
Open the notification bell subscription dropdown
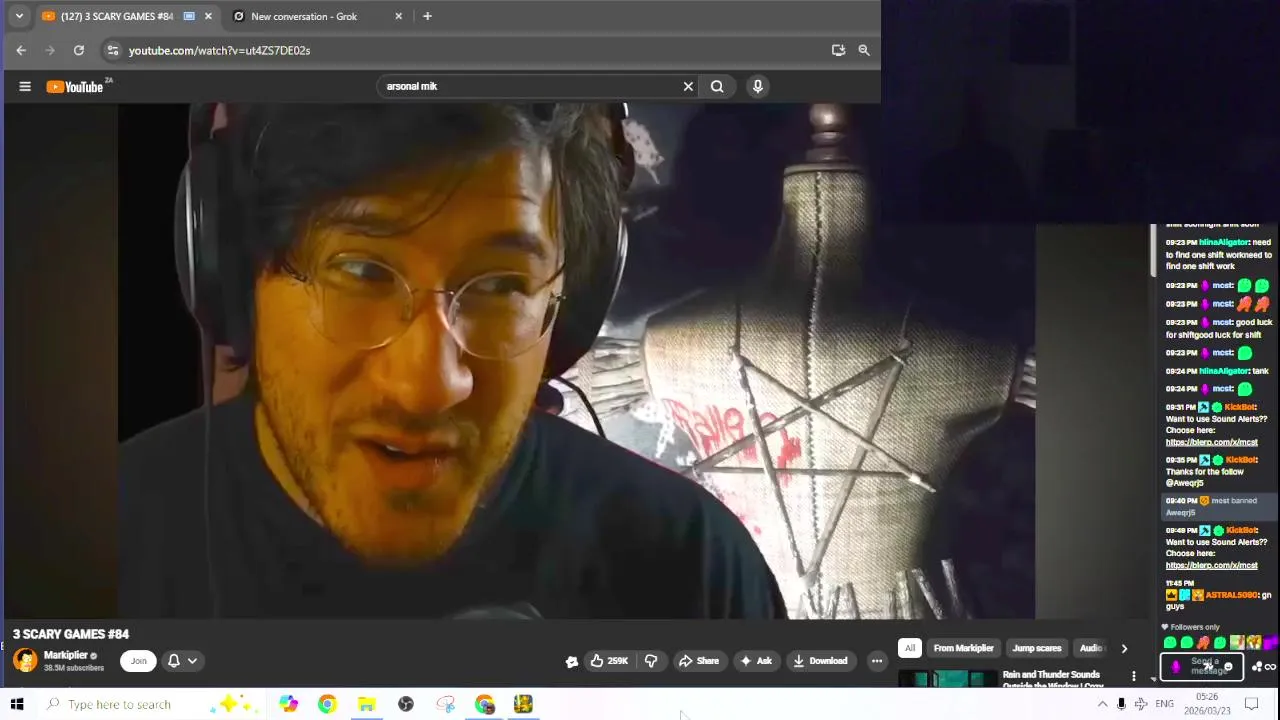tap(182, 660)
